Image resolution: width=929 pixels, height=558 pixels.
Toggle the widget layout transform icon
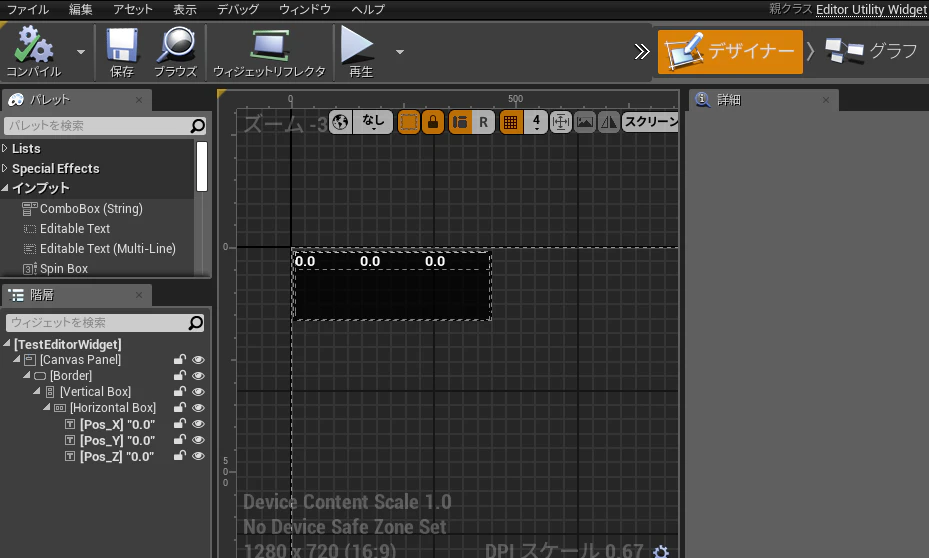[460, 122]
